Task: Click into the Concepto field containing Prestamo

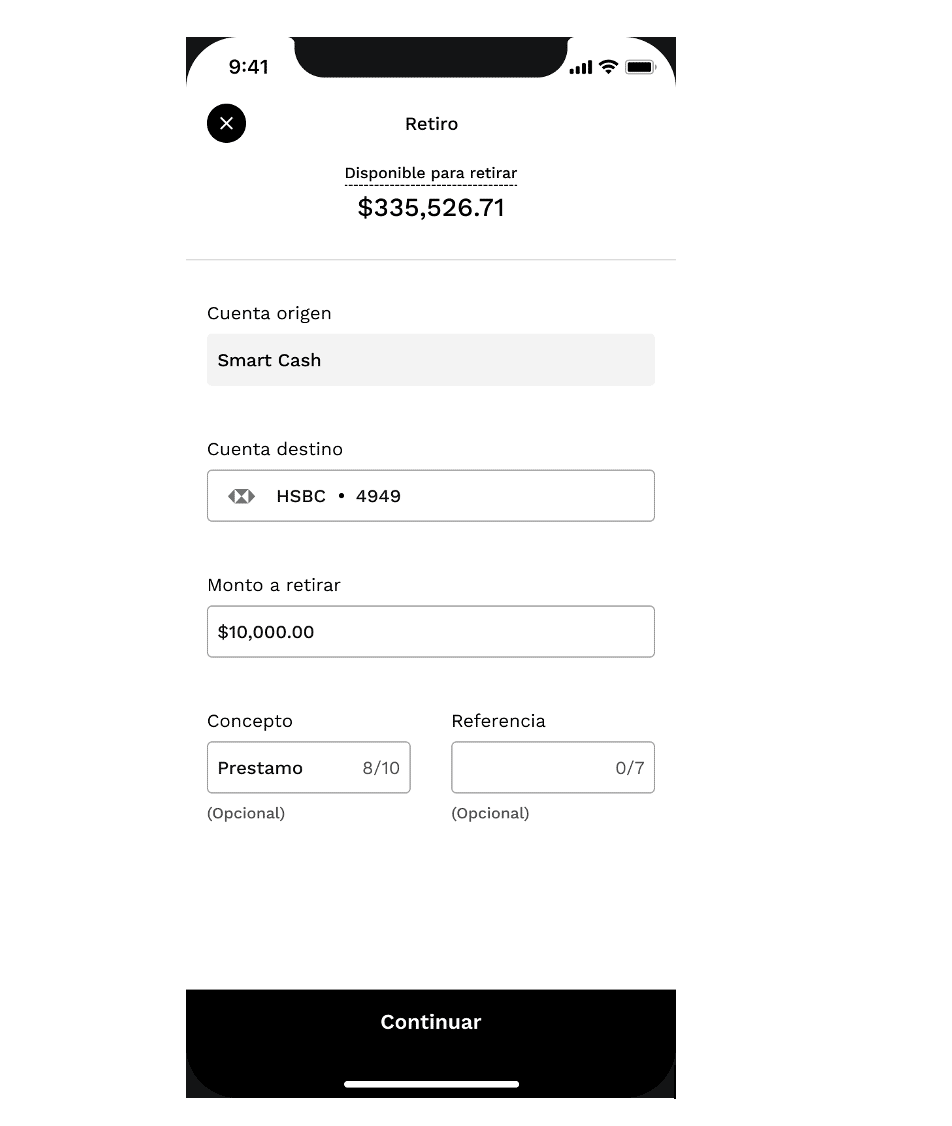Action: click(280, 768)
